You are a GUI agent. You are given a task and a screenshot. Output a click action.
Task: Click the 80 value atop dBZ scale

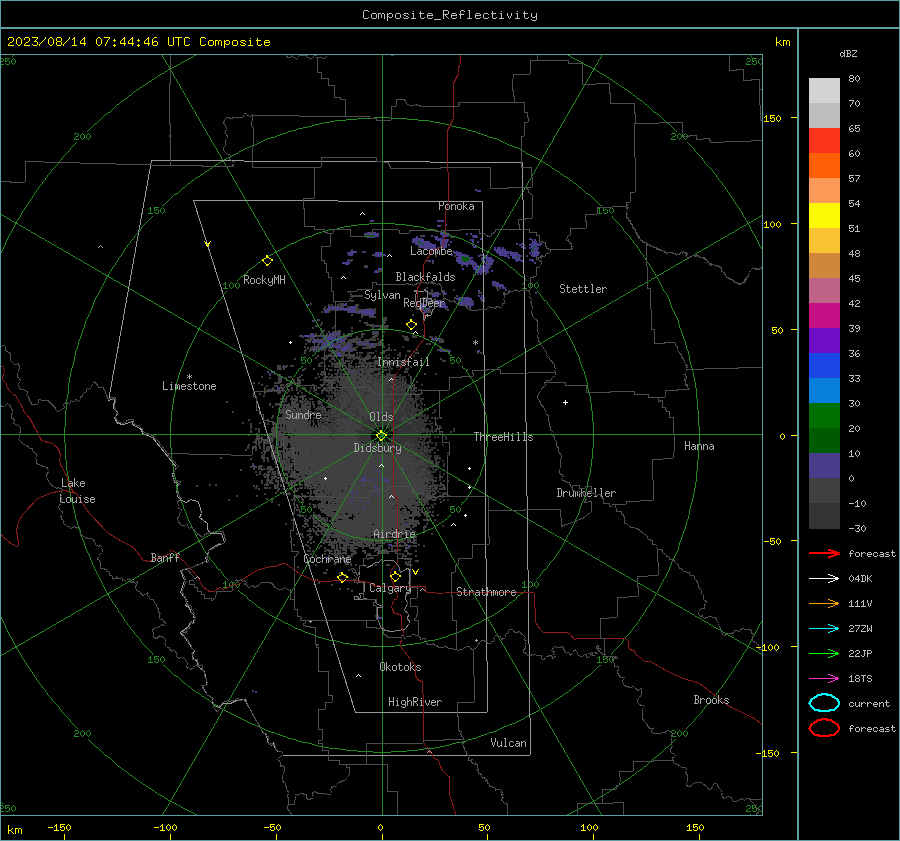pos(854,79)
